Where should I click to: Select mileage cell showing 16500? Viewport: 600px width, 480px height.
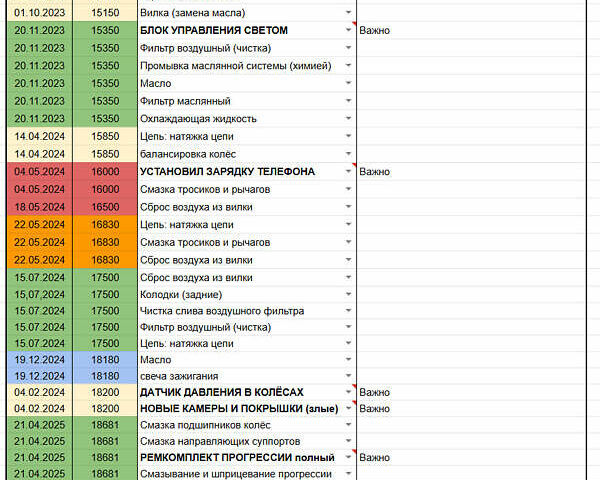coord(105,207)
